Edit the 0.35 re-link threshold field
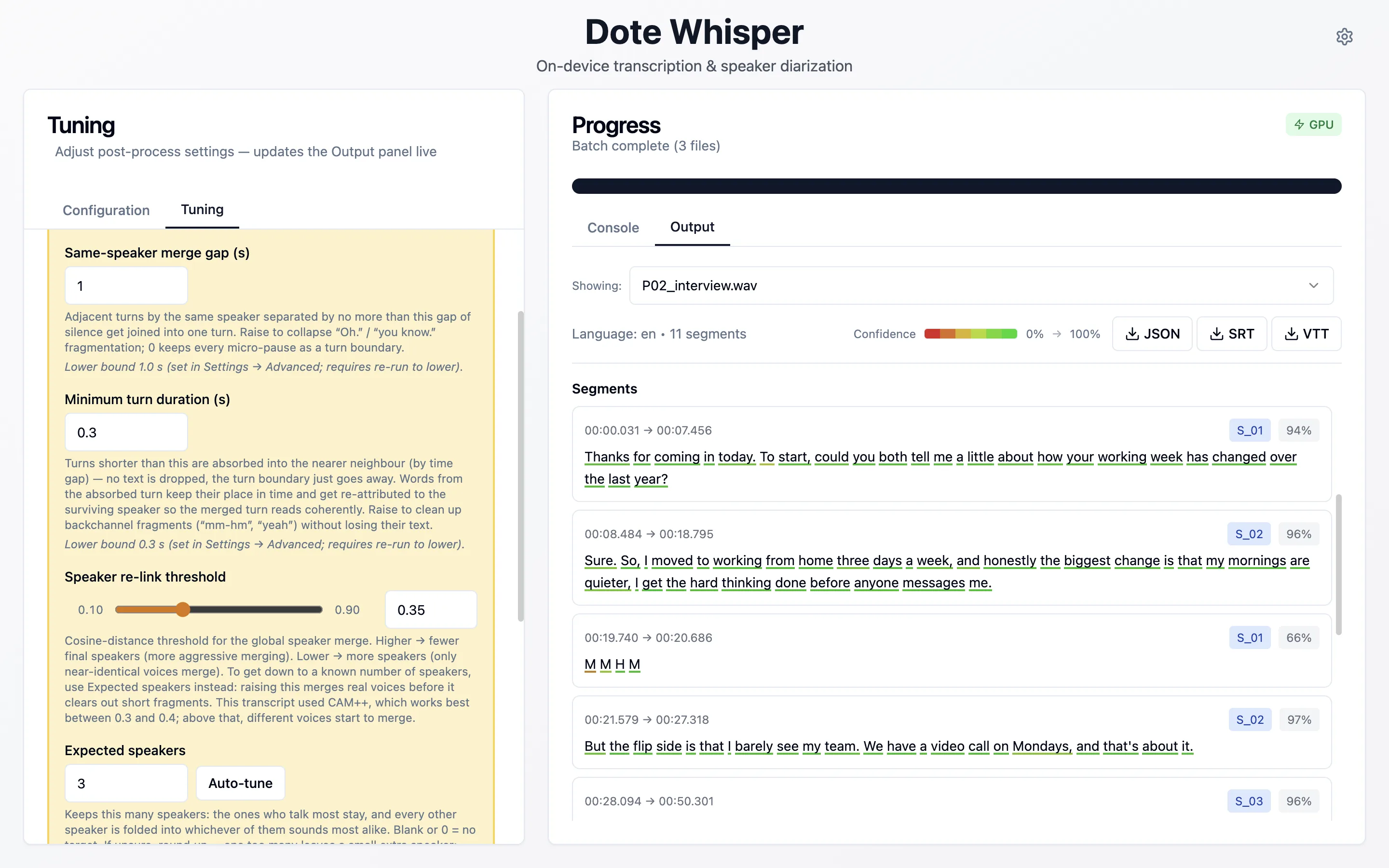The height and width of the screenshot is (868, 1389). pyautogui.click(x=431, y=610)
